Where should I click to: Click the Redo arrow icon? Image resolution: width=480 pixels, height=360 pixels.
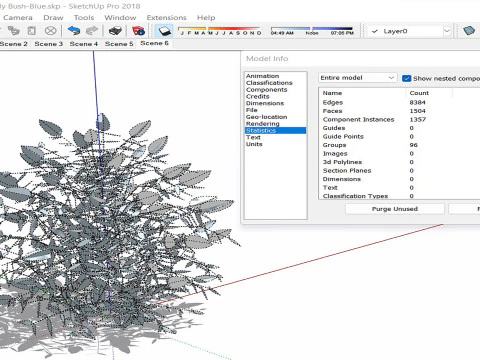(x=92, y=31)
